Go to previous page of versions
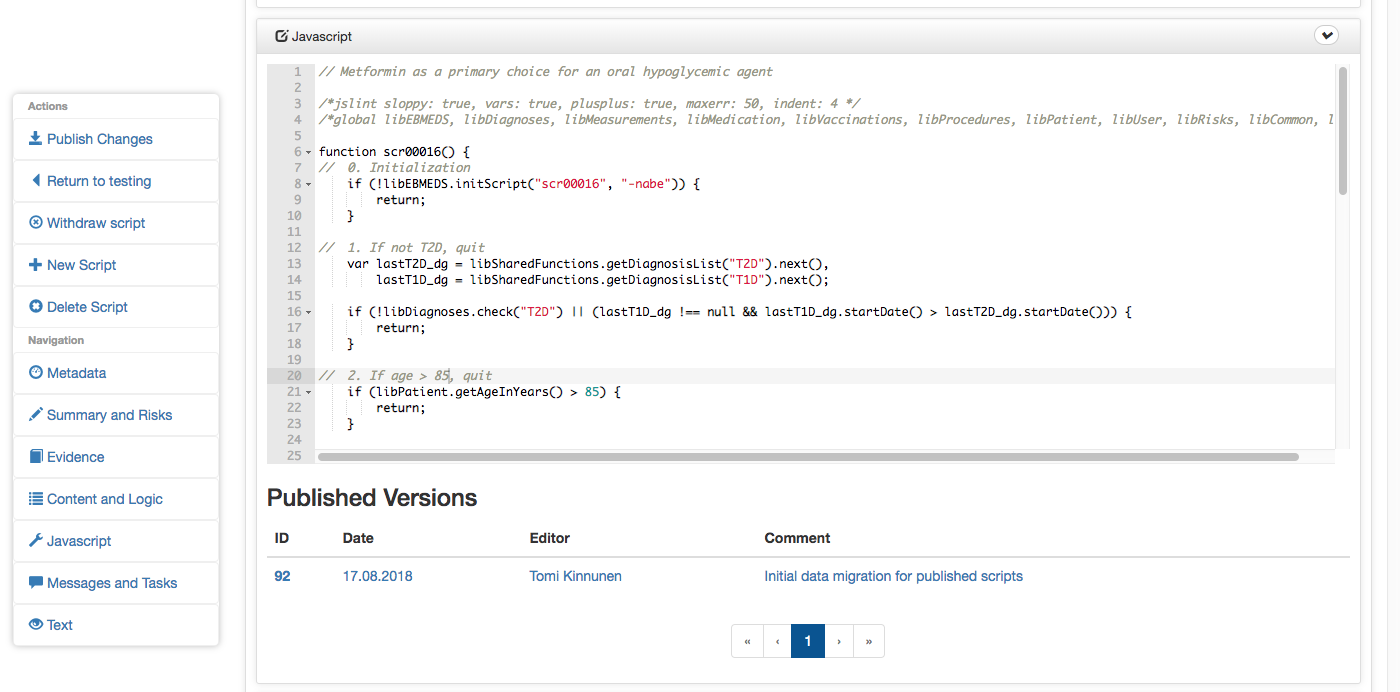Viewport: 1400px width, 692px height. (777, 641)
